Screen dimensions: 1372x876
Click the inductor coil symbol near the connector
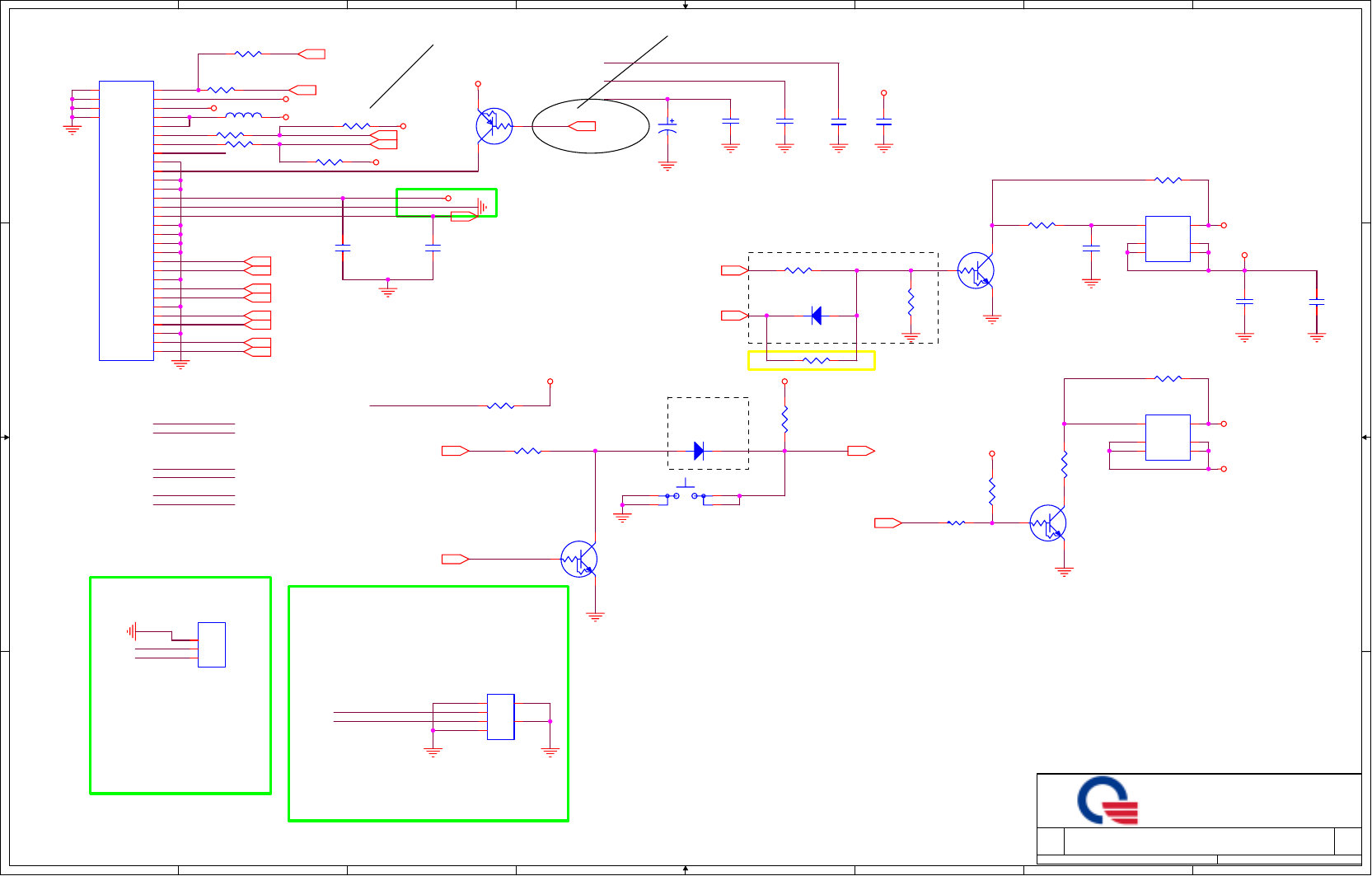[x=244, y=116]
